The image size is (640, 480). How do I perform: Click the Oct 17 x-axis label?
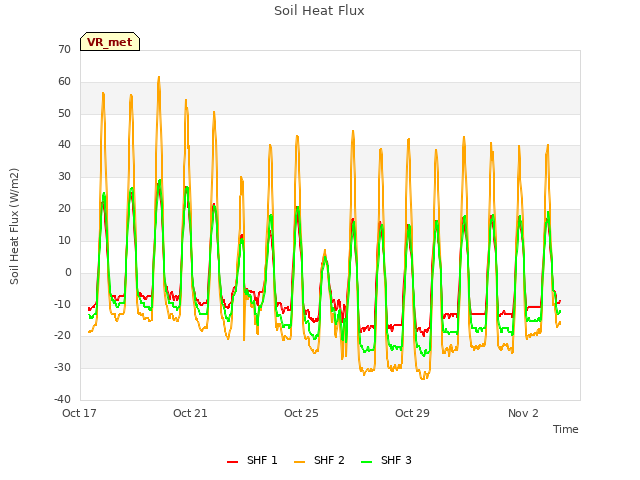point(79,413)
